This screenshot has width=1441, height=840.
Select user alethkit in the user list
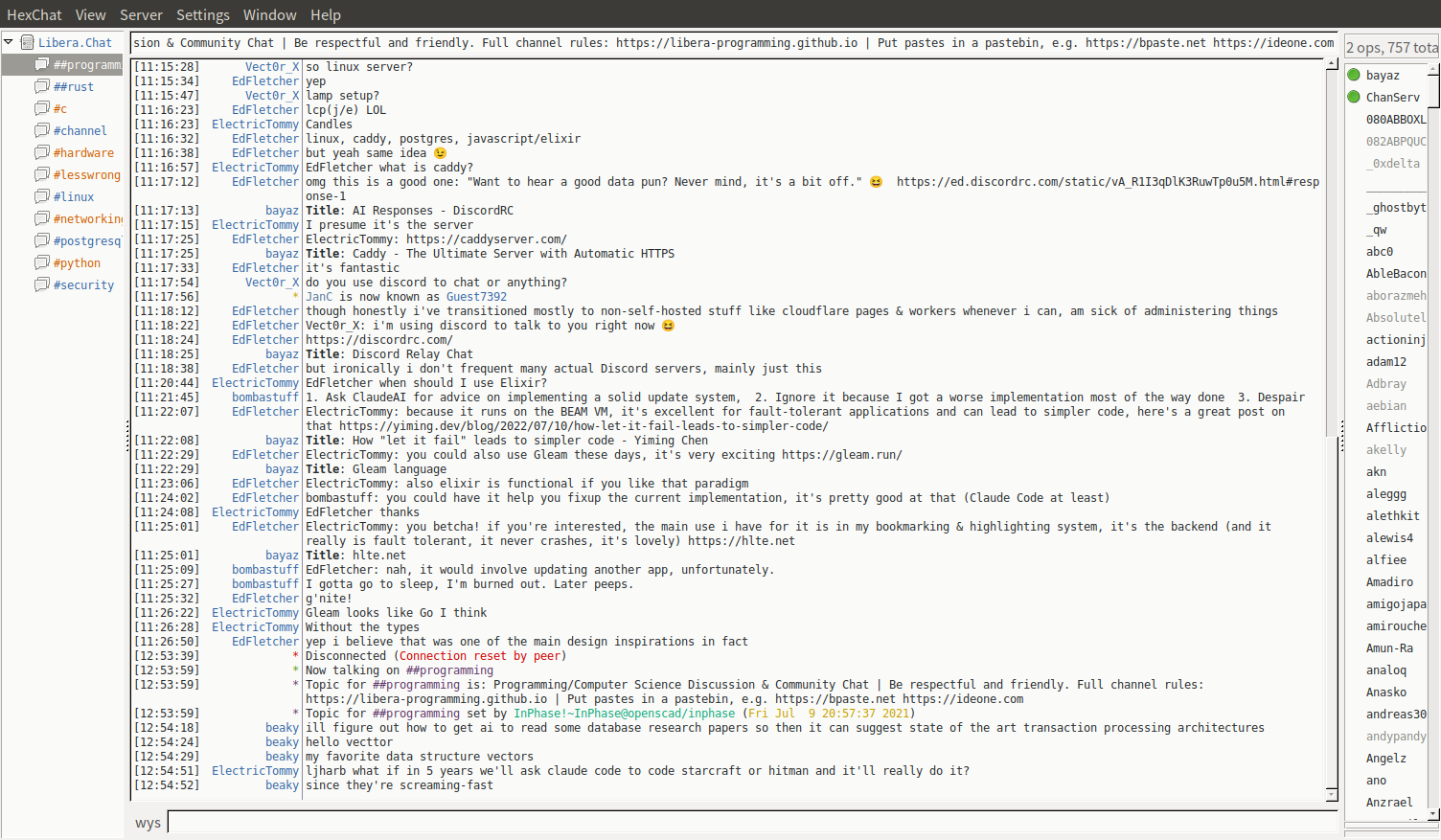point(1392,515)
